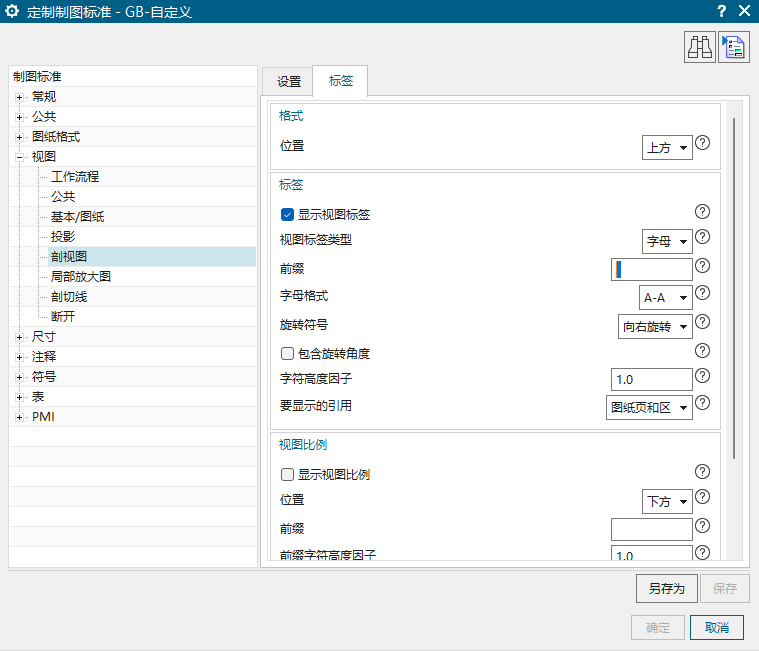Expand the 常规 tree node
The image size is (759, 651).
click(x=19, y=97)
